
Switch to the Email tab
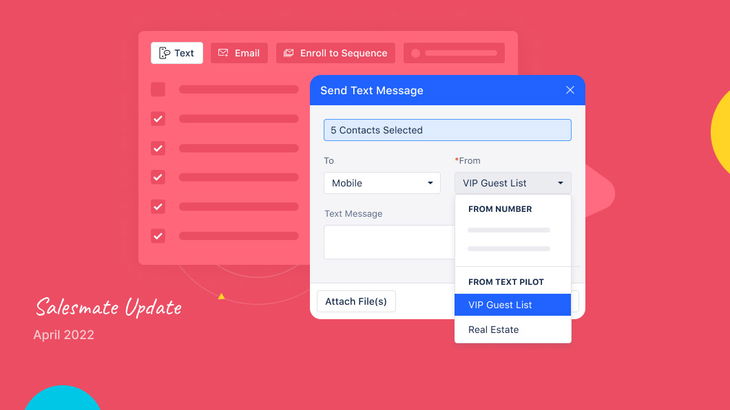click(239, 53)
